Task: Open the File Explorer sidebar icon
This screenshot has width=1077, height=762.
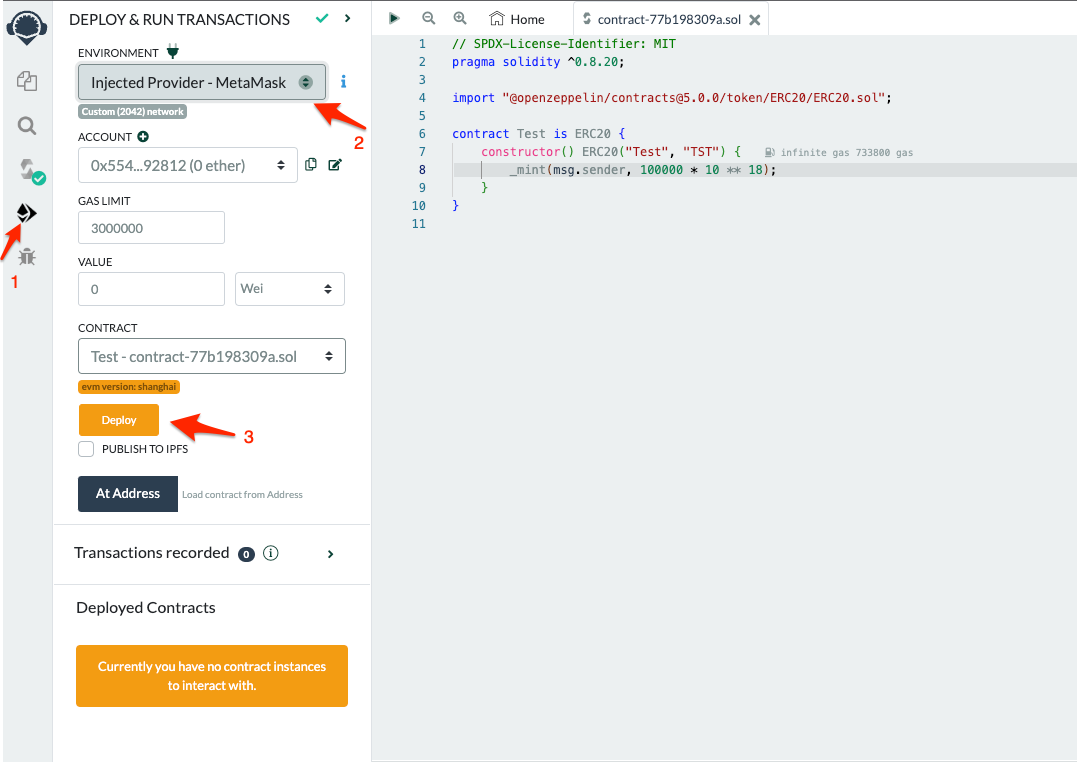Action: (27, 82)
